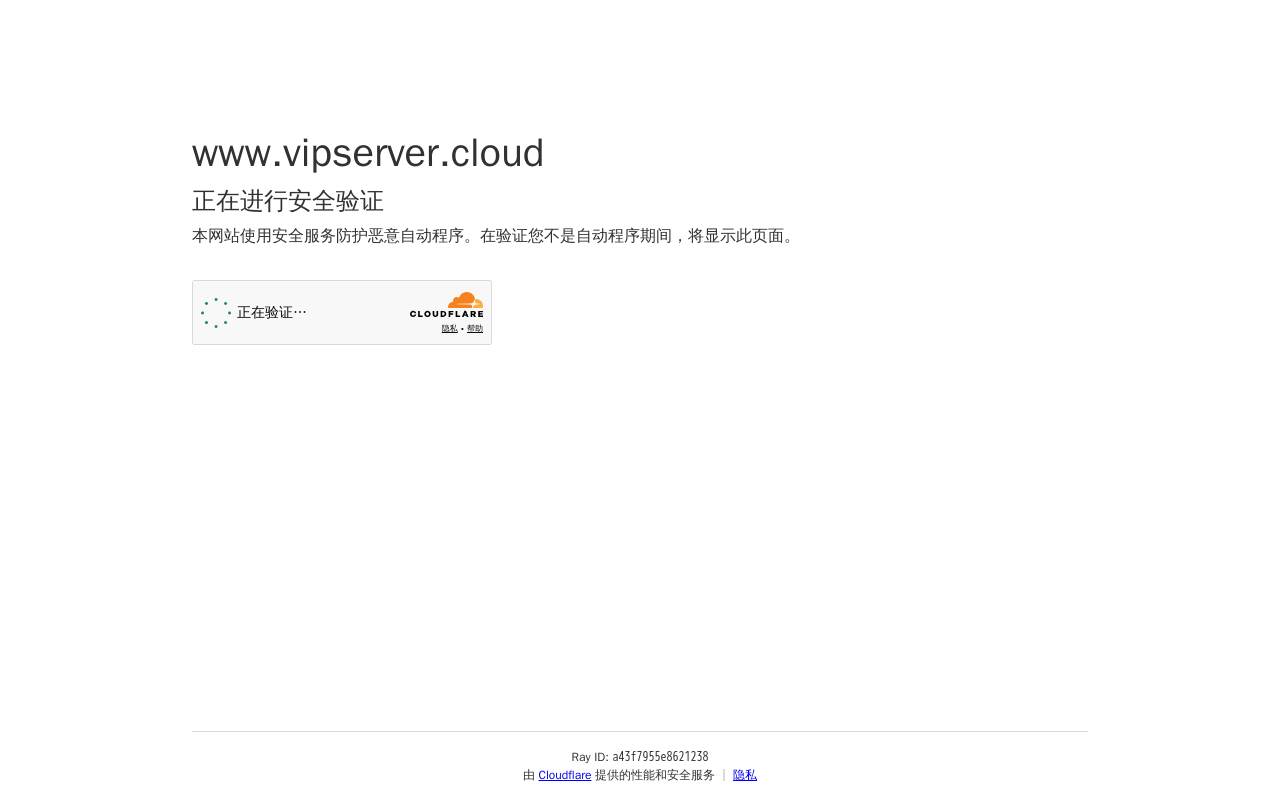Viewport: 1280px width, 800px height.
Task: Click the 本网站使用安全服务防护恶意自动程序 description line
Action: point(496,236)
